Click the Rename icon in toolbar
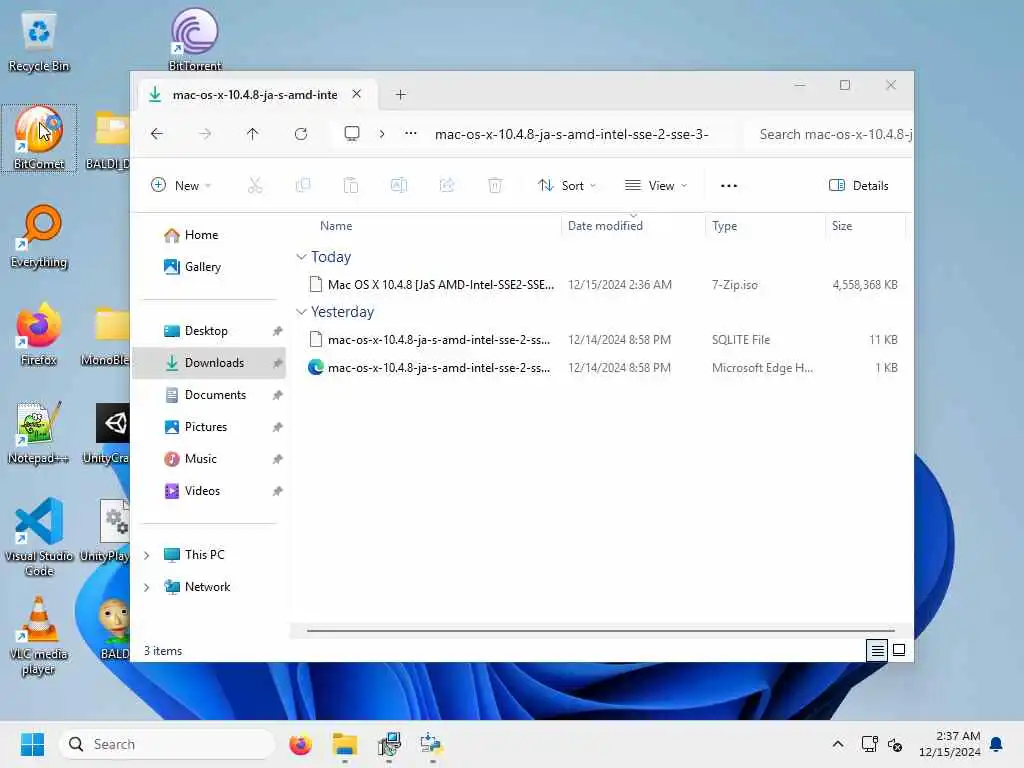1024x768 pixels. click(x=398, y=185)
